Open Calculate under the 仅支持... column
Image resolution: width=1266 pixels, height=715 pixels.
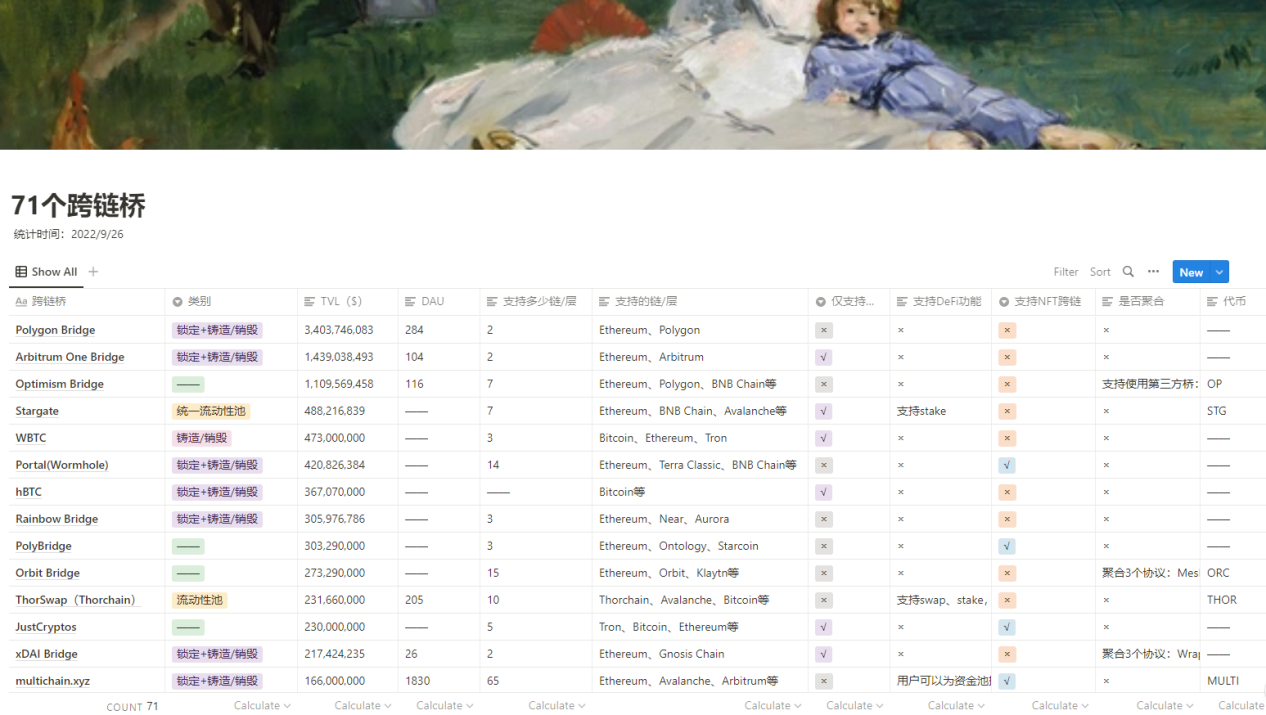(x=855, y=705)
